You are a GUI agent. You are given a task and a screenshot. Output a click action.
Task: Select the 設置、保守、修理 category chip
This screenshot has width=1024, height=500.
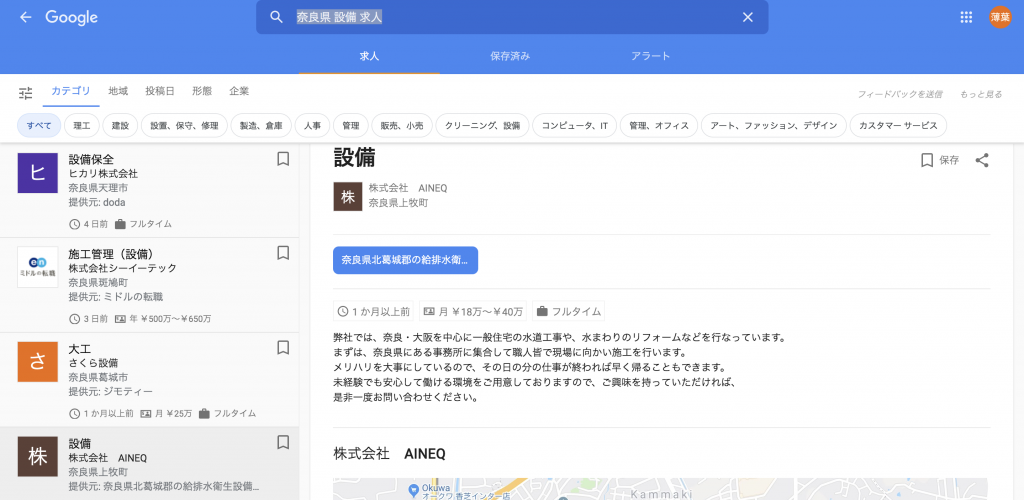click(184, 125)
